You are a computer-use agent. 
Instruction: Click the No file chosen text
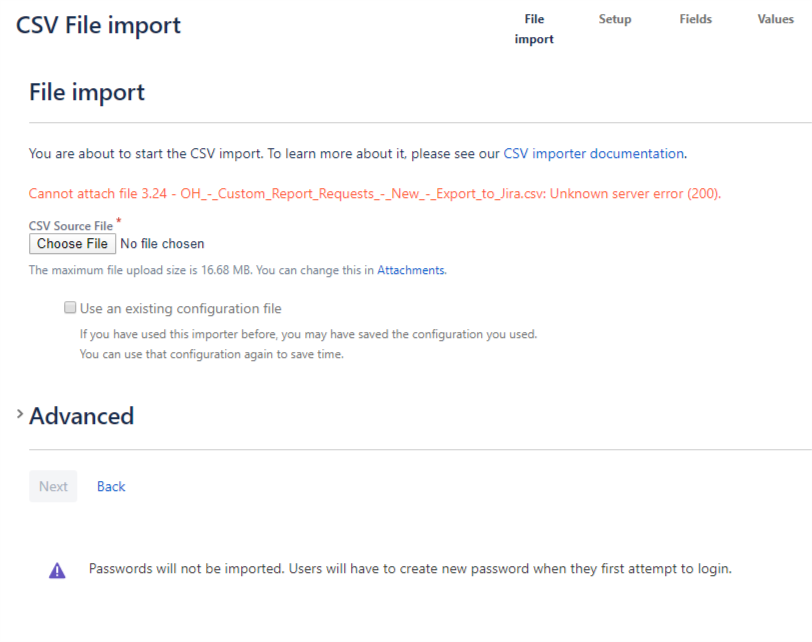click(x=162, y=244)
